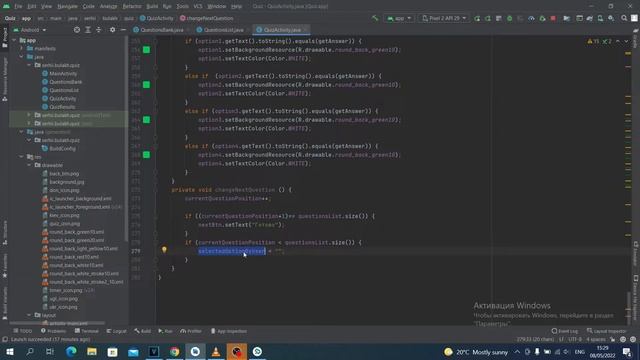Click the Make Project hammer icon
Screen dimensions: 640x360
(x=375, y=18)
